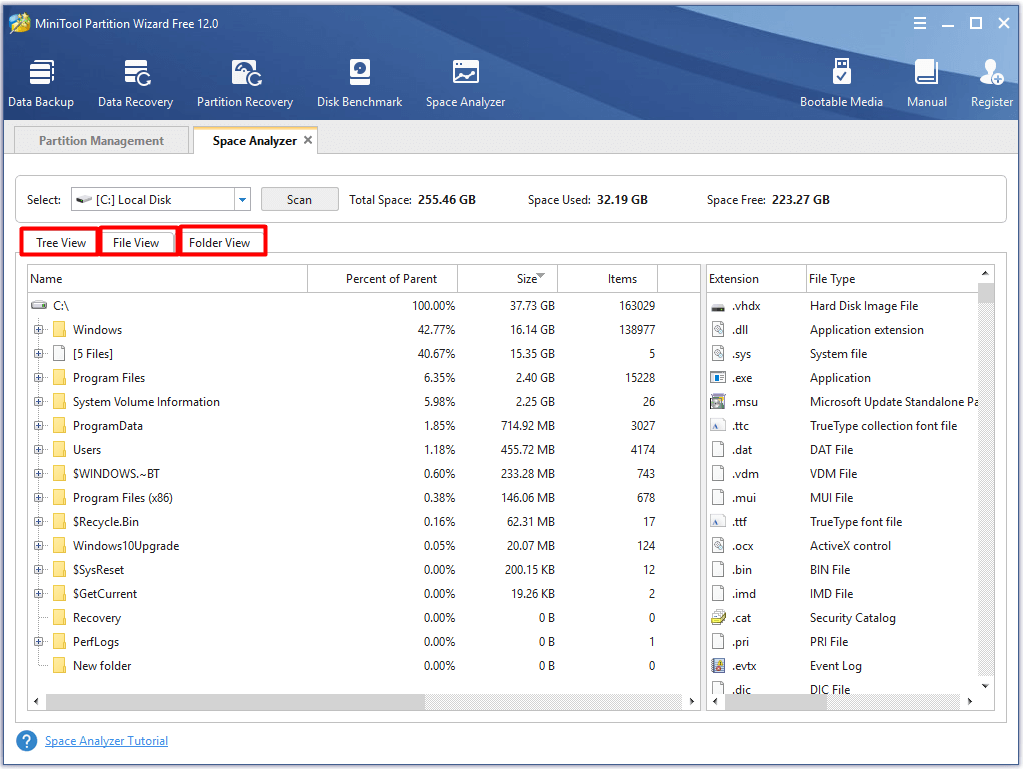1023x769 pixels.
Task: Click the .msu extension icon
Action: point(718,402)
